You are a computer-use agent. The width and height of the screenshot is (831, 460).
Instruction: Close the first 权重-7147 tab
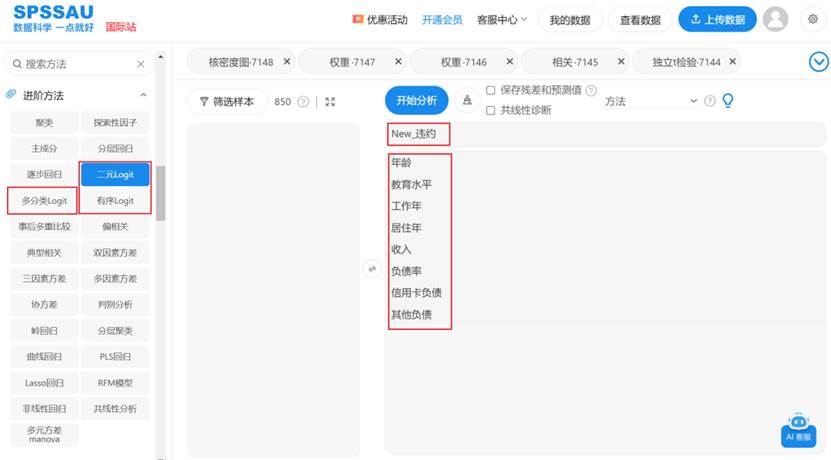click(398, 61)
